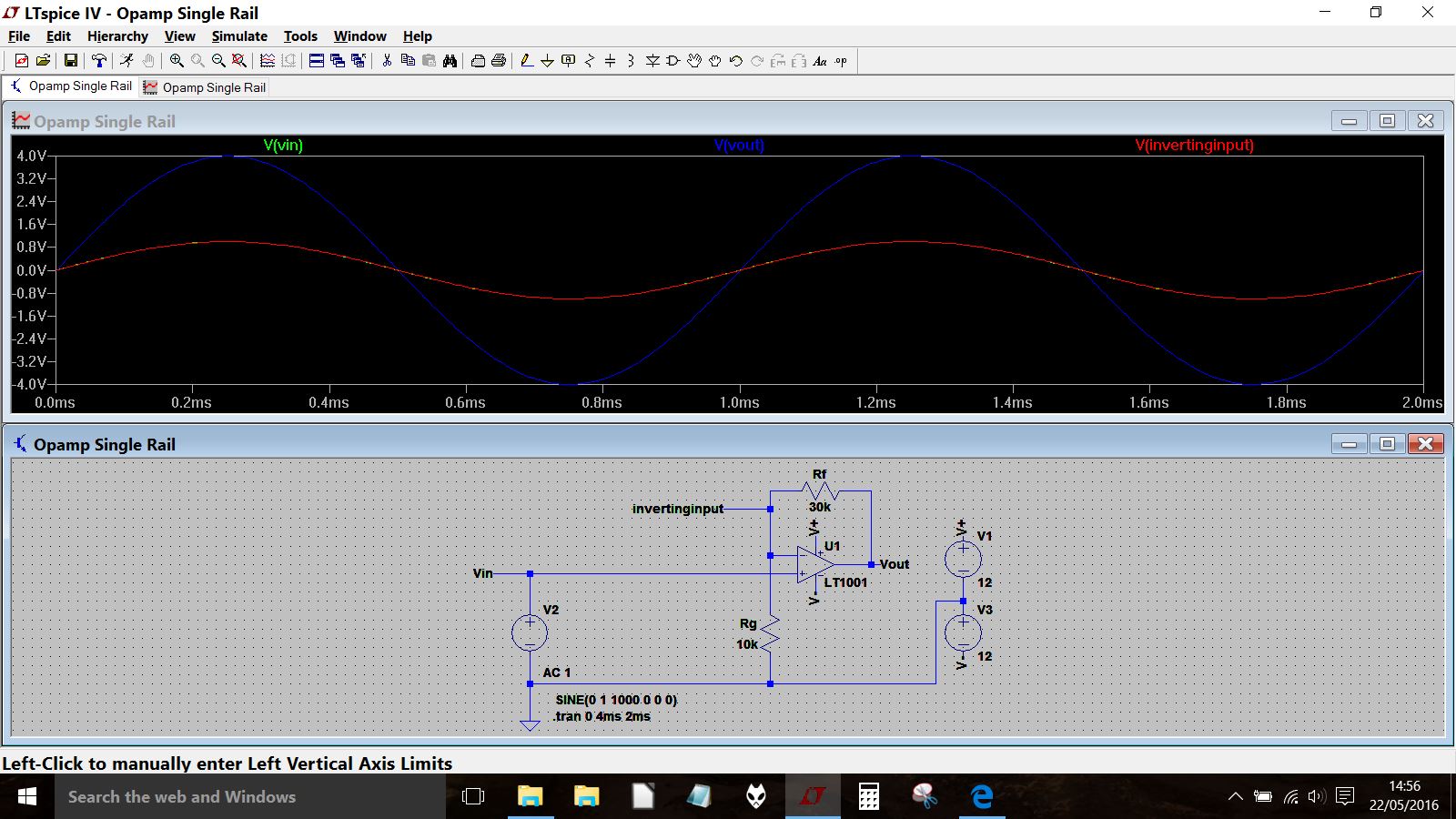Place a Ground symbol from toolbar
The height and width of the screenshot is (819, 1456).
pyautogui.click(x=547, y=61)
